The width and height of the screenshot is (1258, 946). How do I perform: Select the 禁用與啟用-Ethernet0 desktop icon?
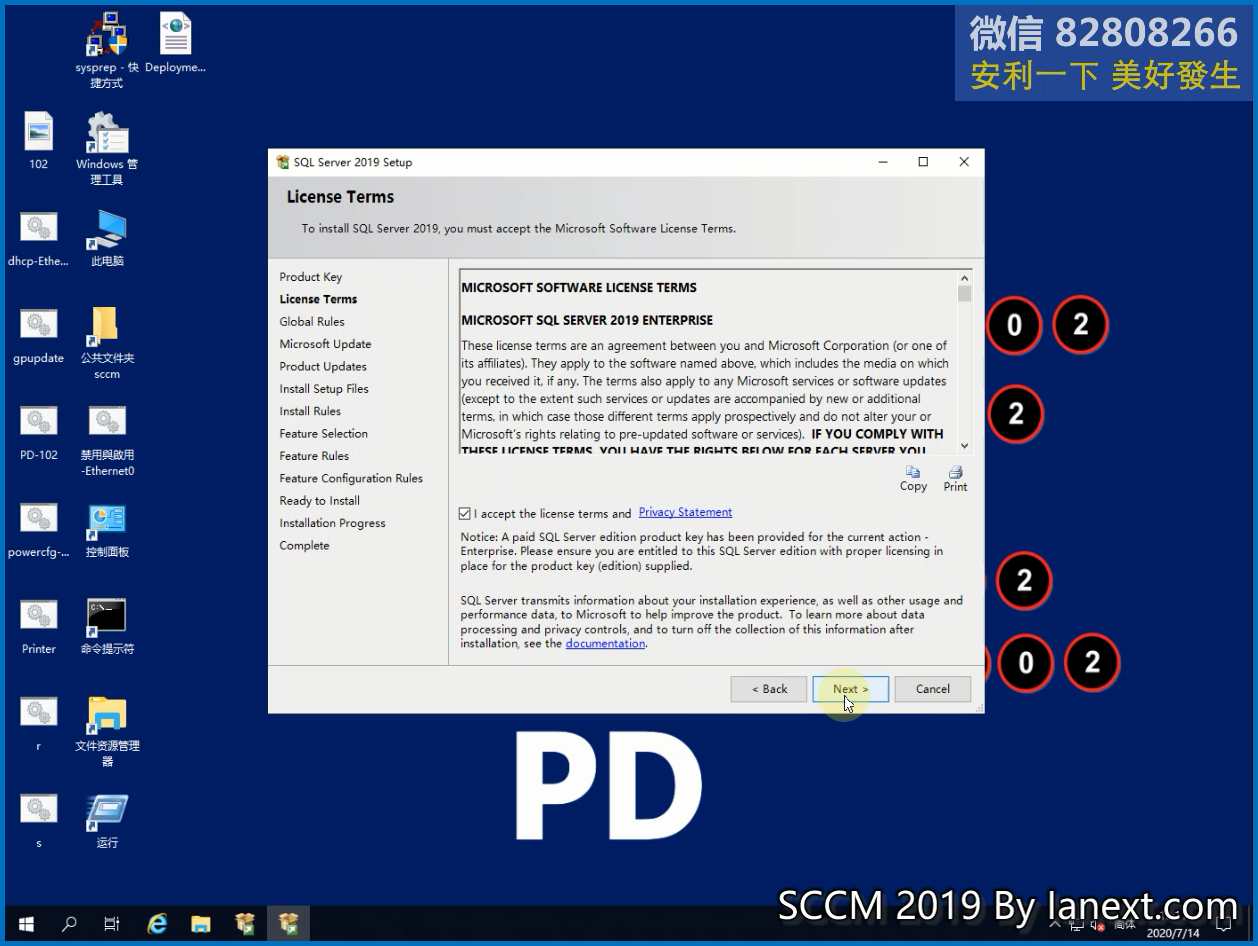point(107,440)
